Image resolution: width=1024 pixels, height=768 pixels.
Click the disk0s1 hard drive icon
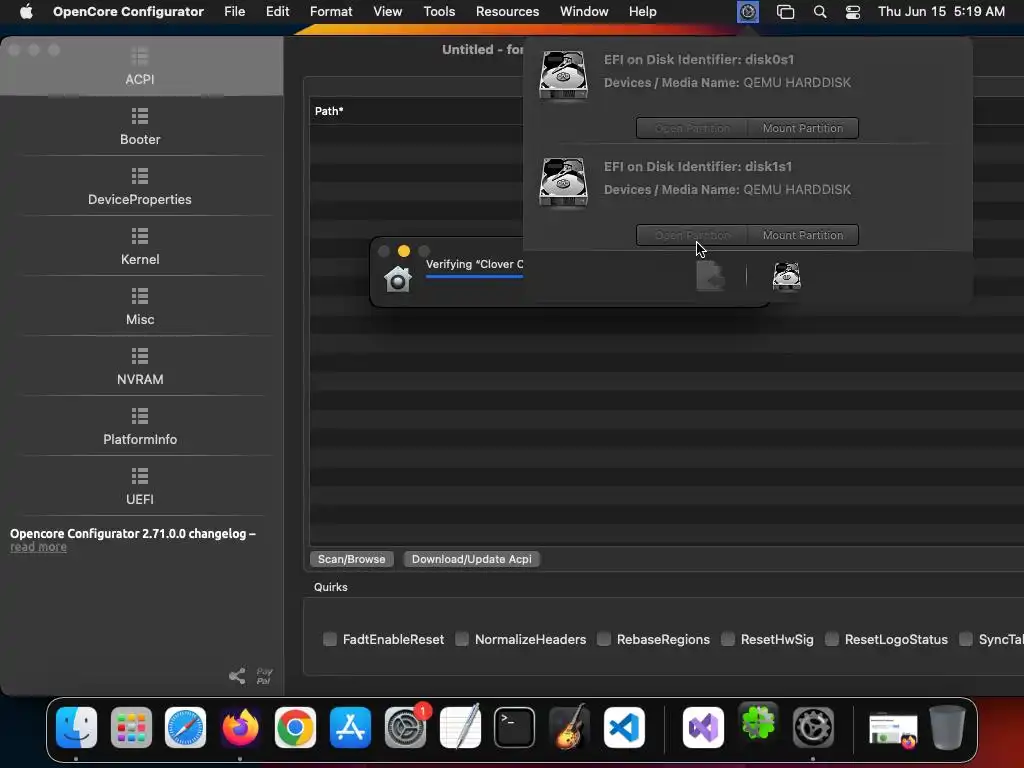point(563,76)
